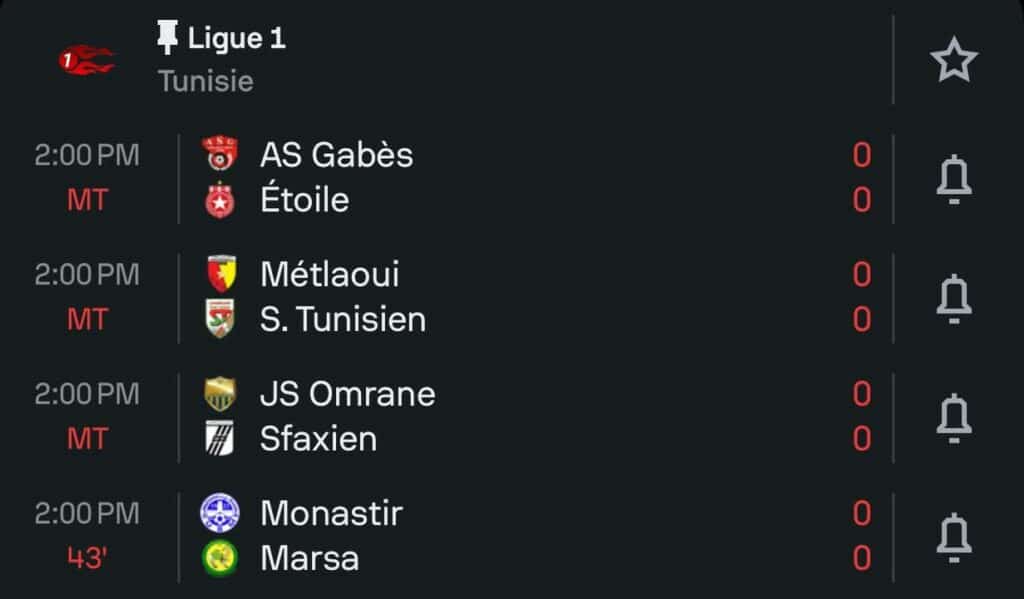Select the Étoile team name
Image resolution: width=1024 pixels, height=599 pixels.
(x=304, y=200)
